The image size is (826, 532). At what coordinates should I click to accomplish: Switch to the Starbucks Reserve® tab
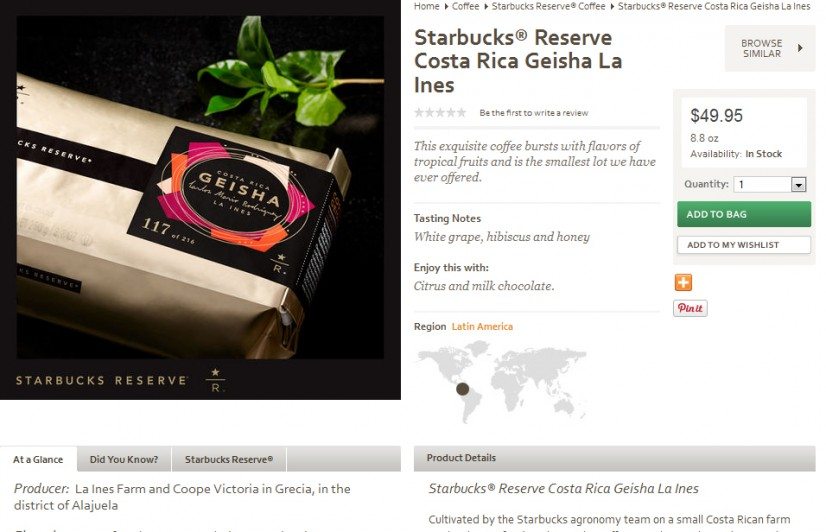(x=229, y=459)
